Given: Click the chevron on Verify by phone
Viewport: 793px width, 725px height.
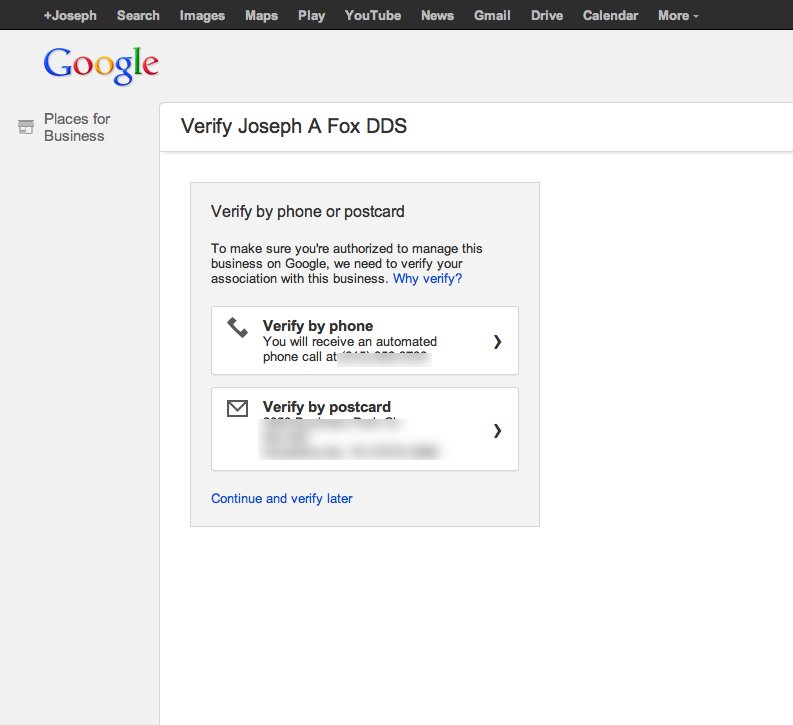Looking at the screenshot, I should tap(498, 342).
